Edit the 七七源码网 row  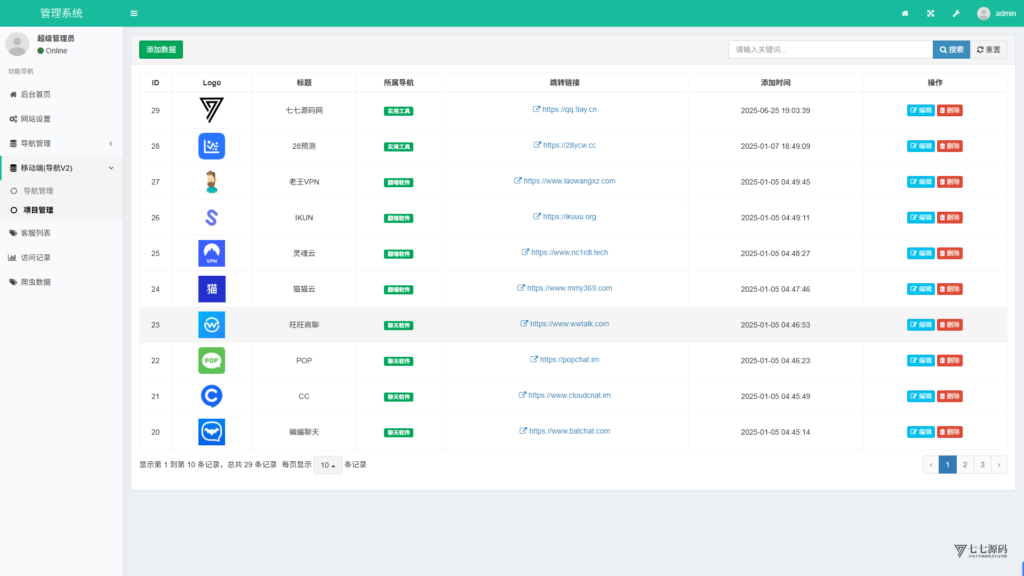tap(921, 110)
